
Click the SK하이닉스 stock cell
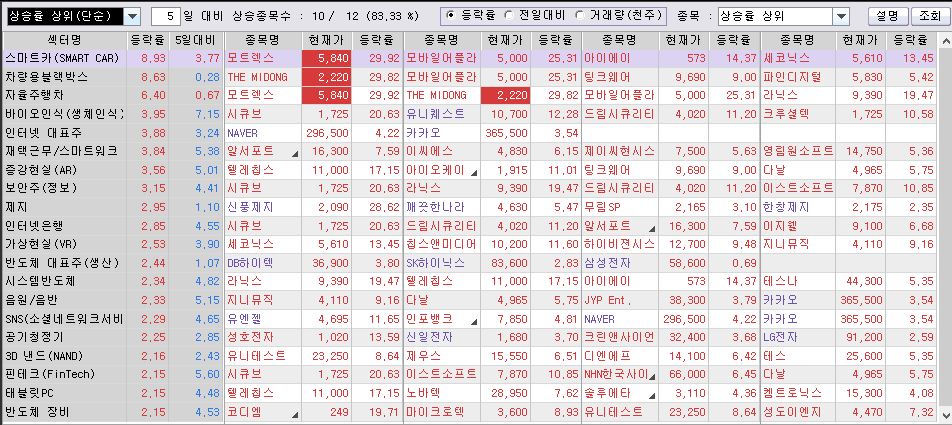pos(442,263)
